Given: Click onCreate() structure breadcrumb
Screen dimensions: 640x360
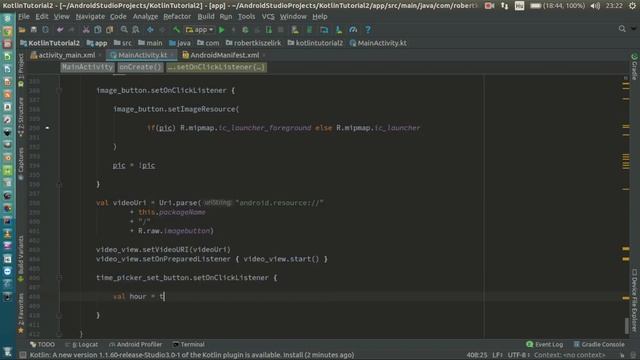Looking at the screenshot, I should [140, 67].
